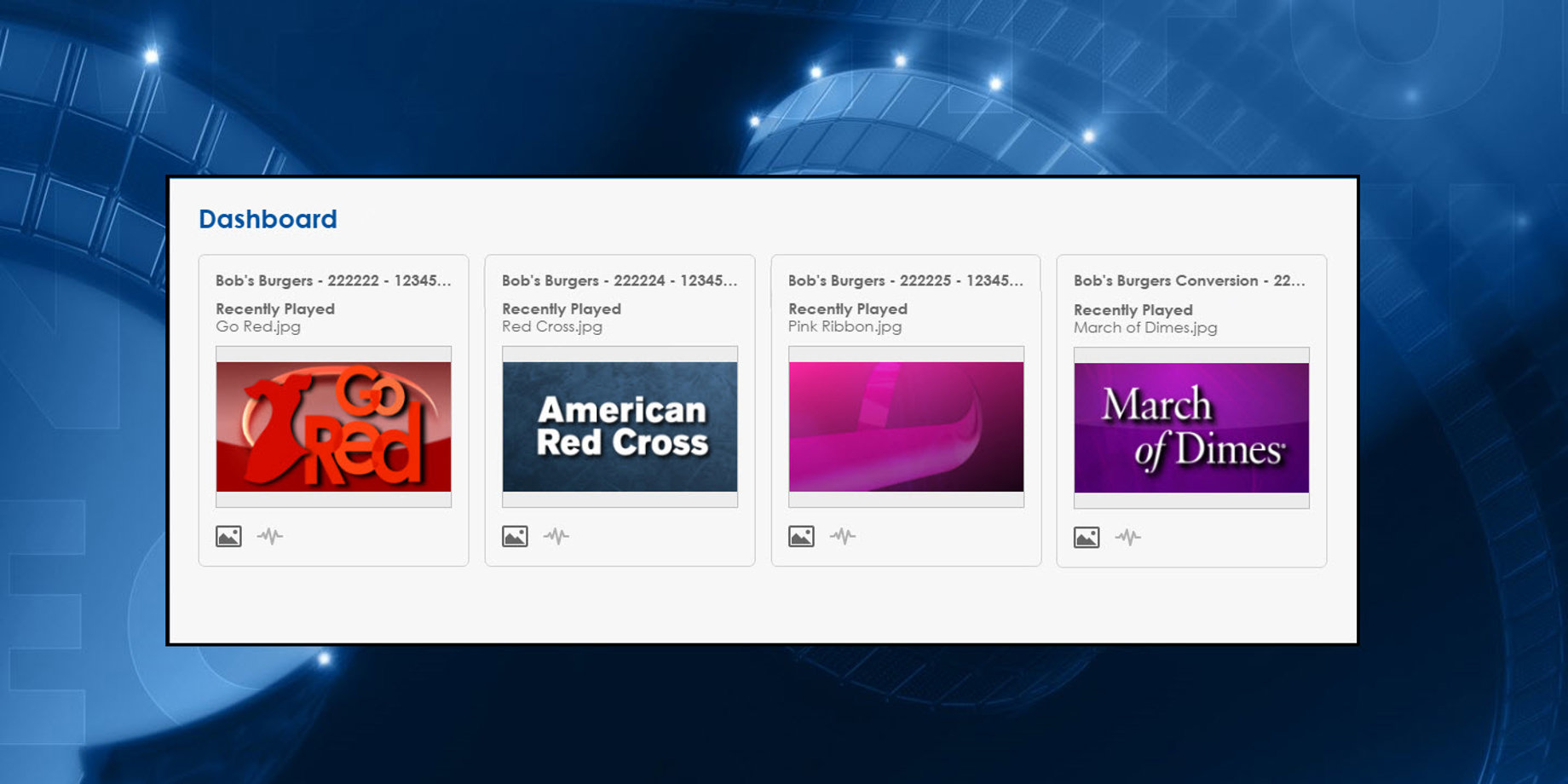Select the Bob's Burgers 222225 player title
1568x784 pixels.
pyautogui.click(x=906, y=280)
